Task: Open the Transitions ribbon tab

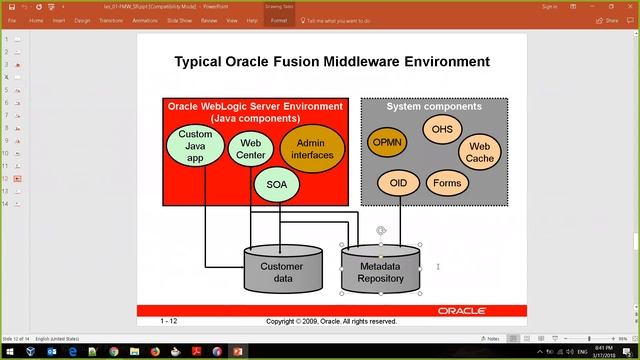Action: coord(111,20)
